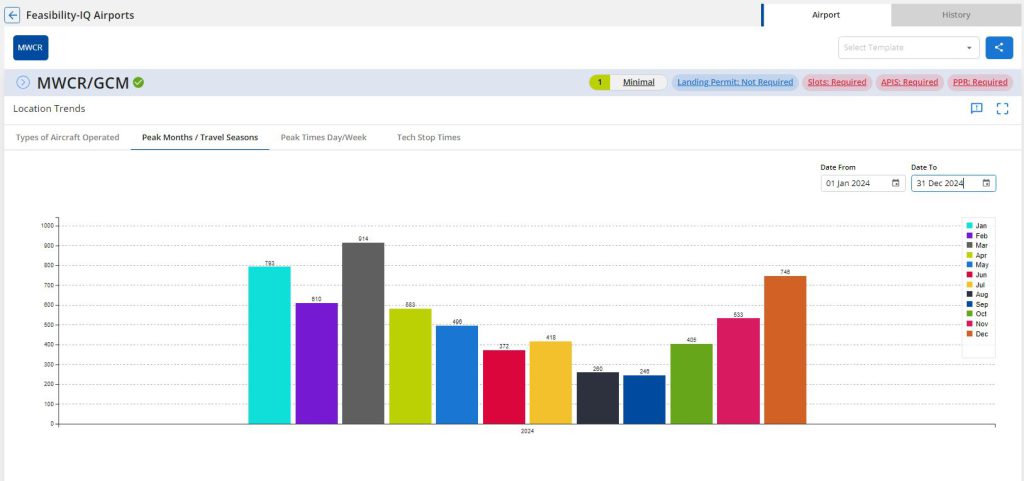Open the Select Template dropdown
Screen dimensions: 1024x481
[x=909, y=47]
